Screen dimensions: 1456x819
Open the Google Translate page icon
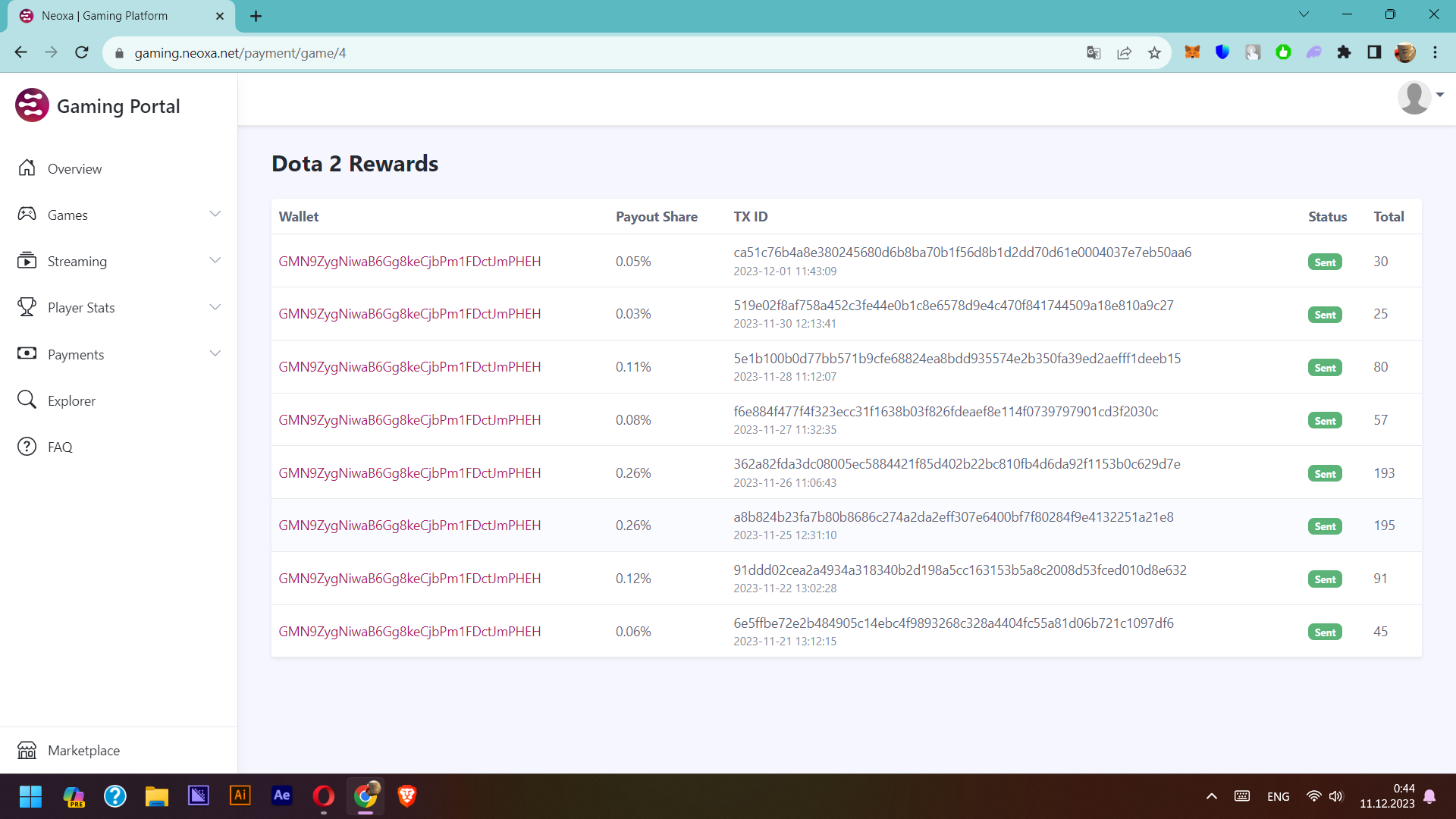(x=1094, y=52)
